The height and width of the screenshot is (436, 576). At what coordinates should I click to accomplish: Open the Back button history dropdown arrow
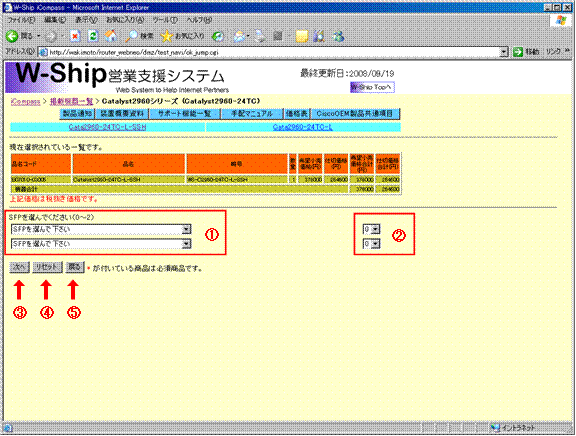point(39,36)
